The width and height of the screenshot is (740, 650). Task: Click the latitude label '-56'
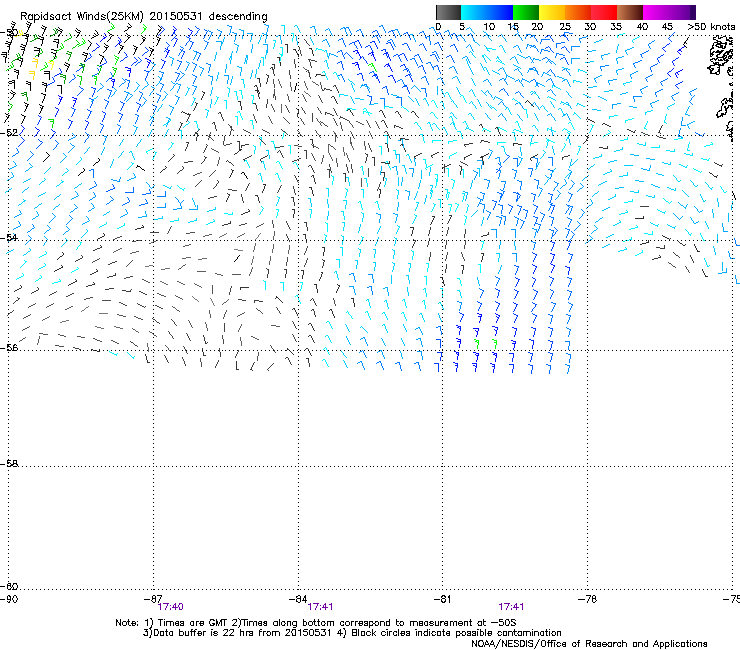click(x=9, y=347)
